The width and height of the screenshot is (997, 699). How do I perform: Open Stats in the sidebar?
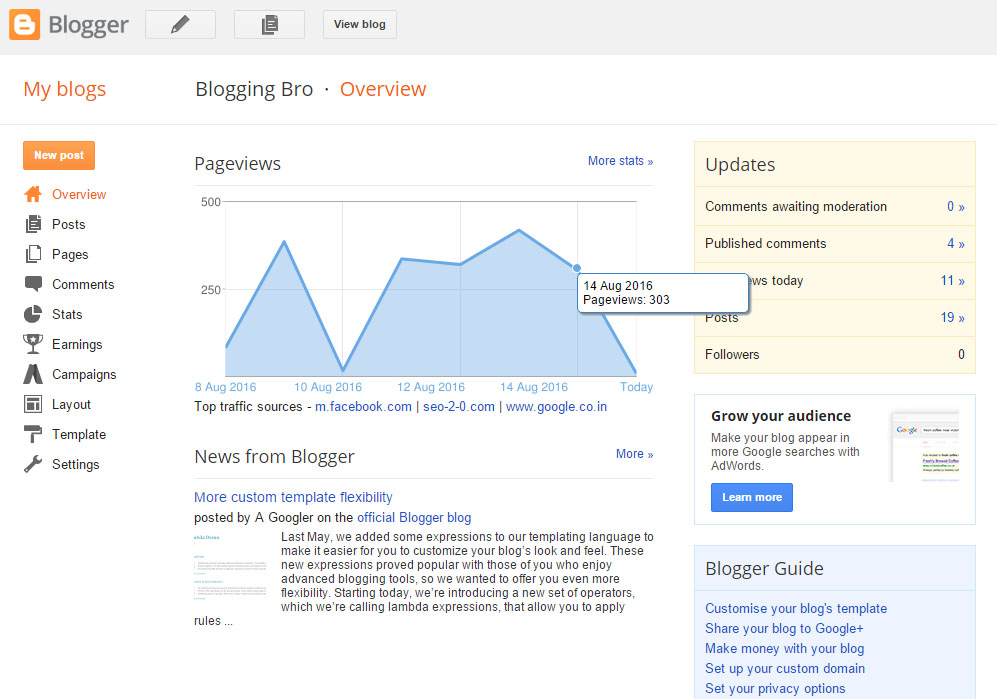tap(67, 314)
